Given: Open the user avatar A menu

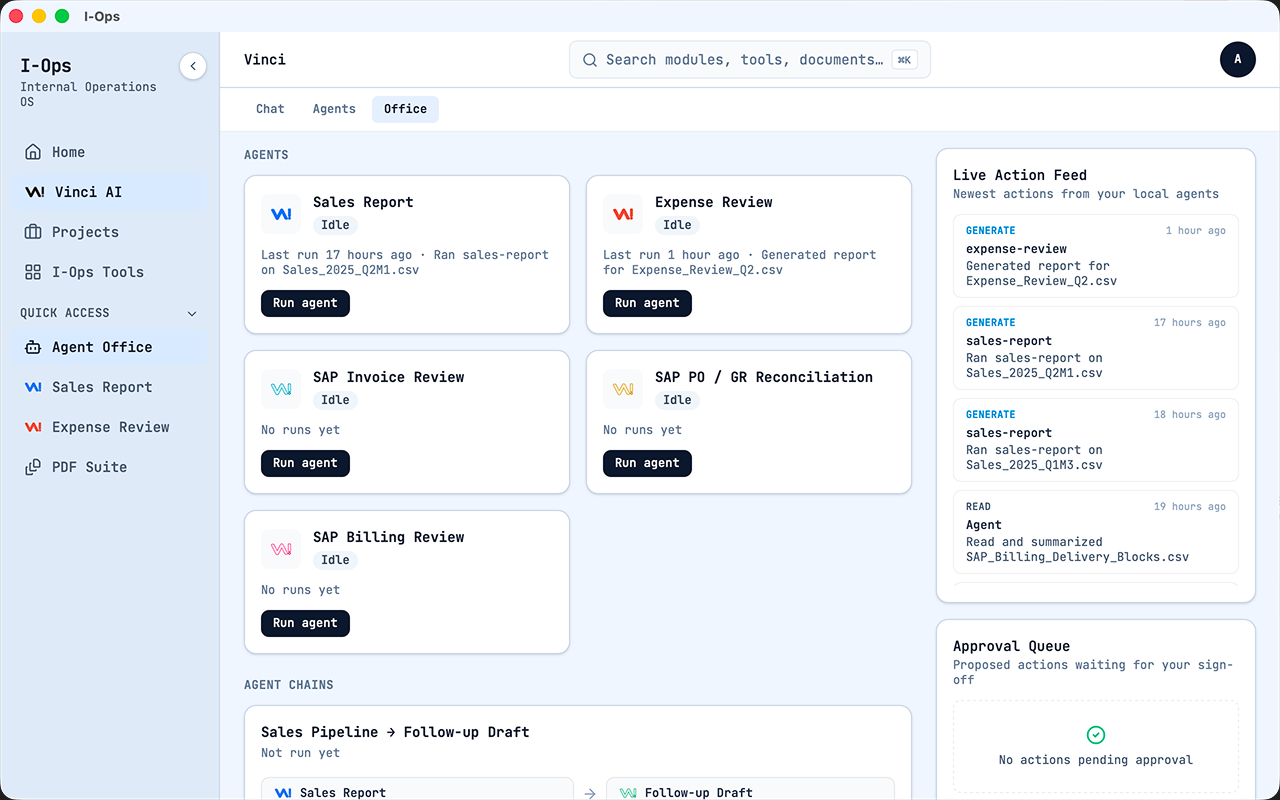Looking at the screenshot, I should click(1238, 59).
